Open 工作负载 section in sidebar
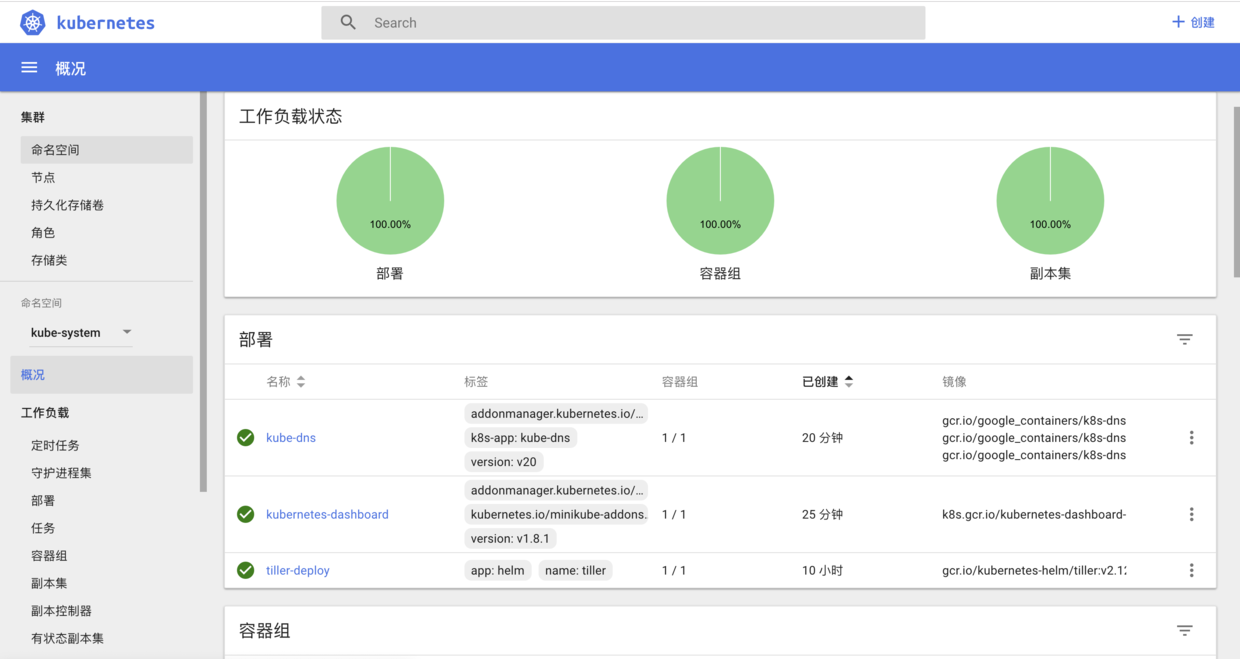 click(45, 413)
